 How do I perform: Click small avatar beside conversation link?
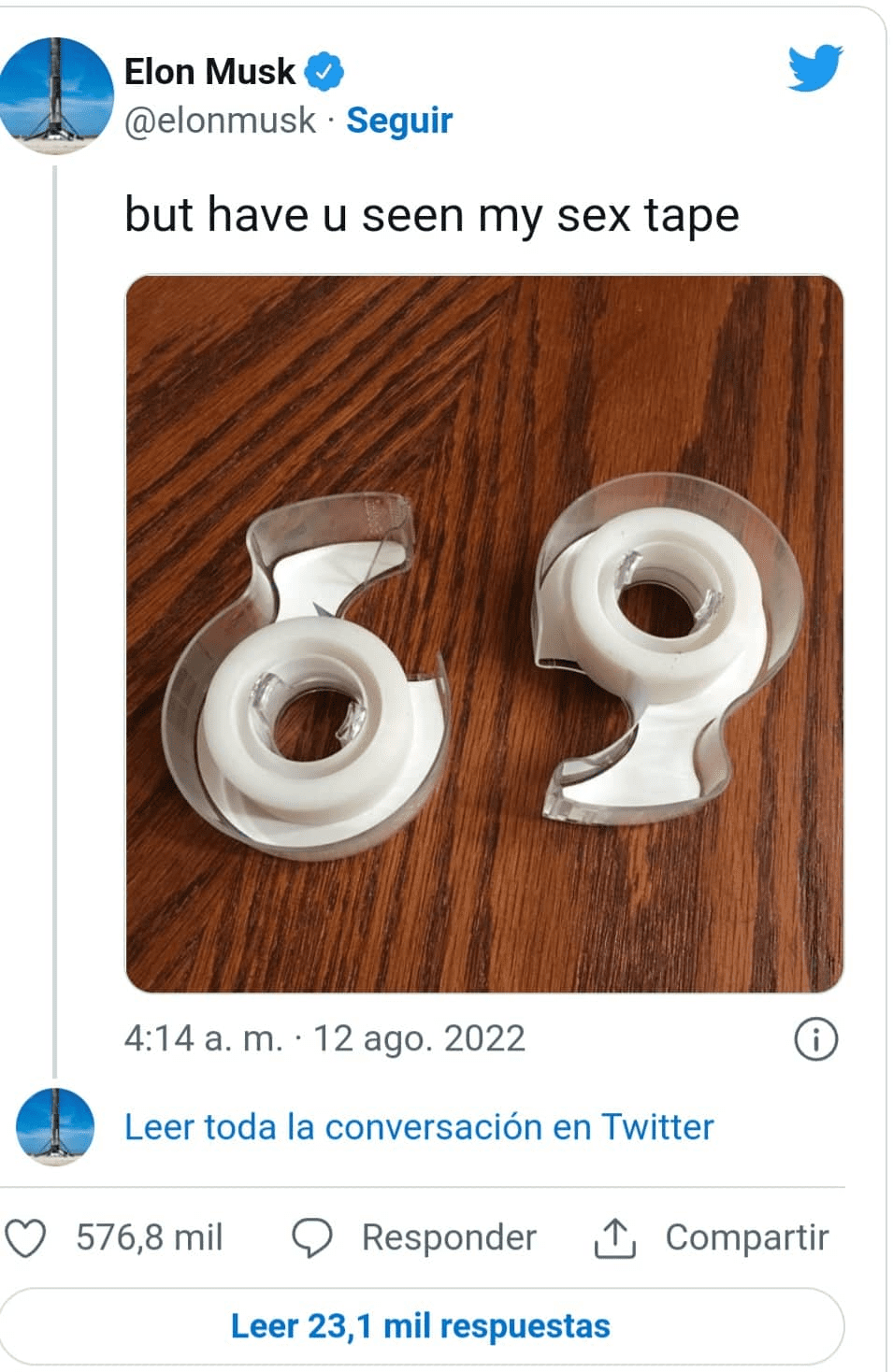click(55, 1126)
